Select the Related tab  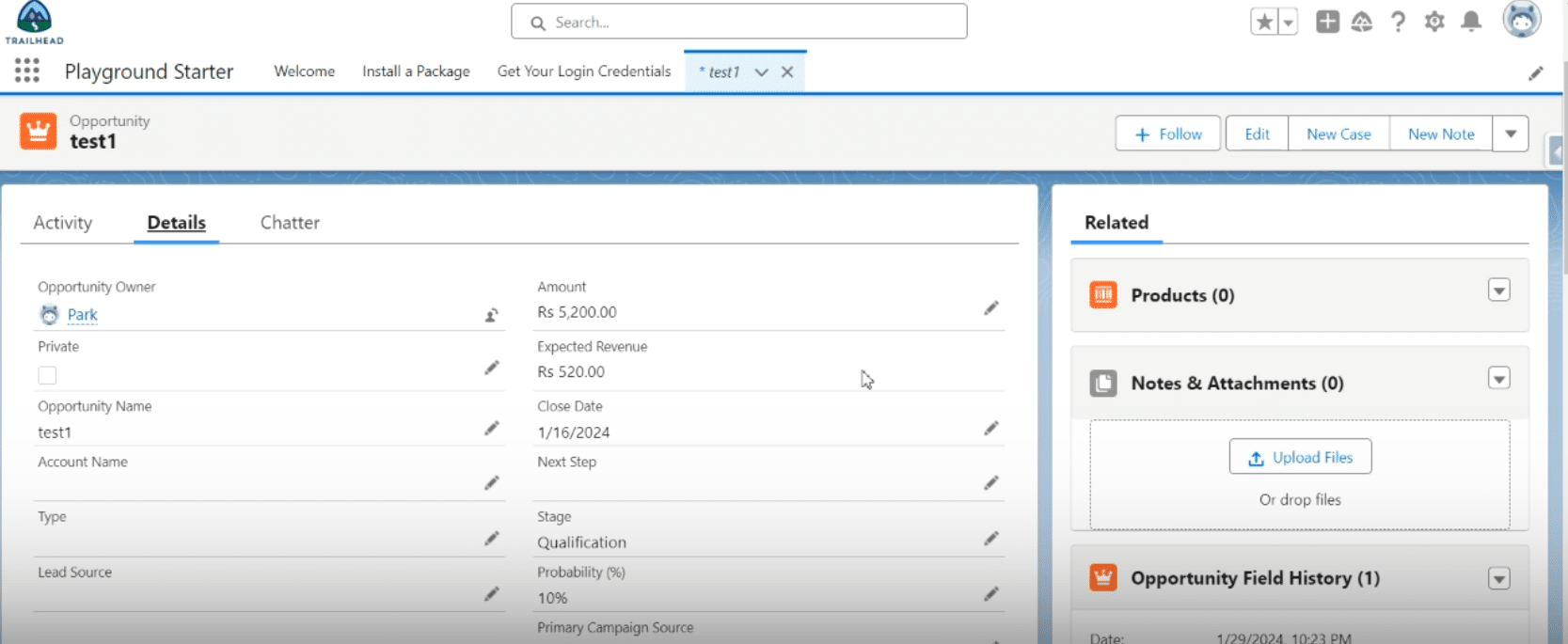(x=1117, y=223)
